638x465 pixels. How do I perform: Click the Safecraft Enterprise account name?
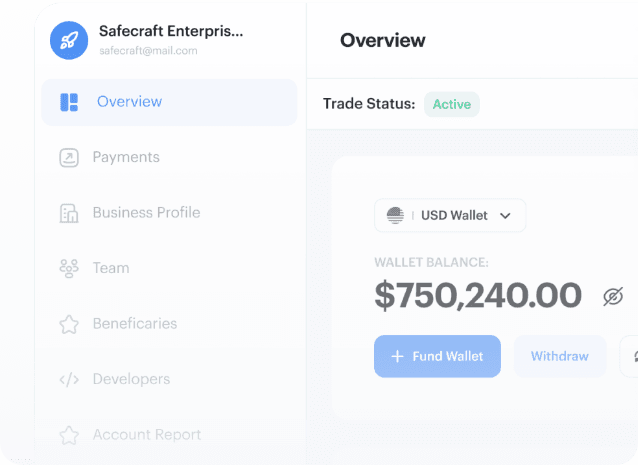[x=171, y=31]
